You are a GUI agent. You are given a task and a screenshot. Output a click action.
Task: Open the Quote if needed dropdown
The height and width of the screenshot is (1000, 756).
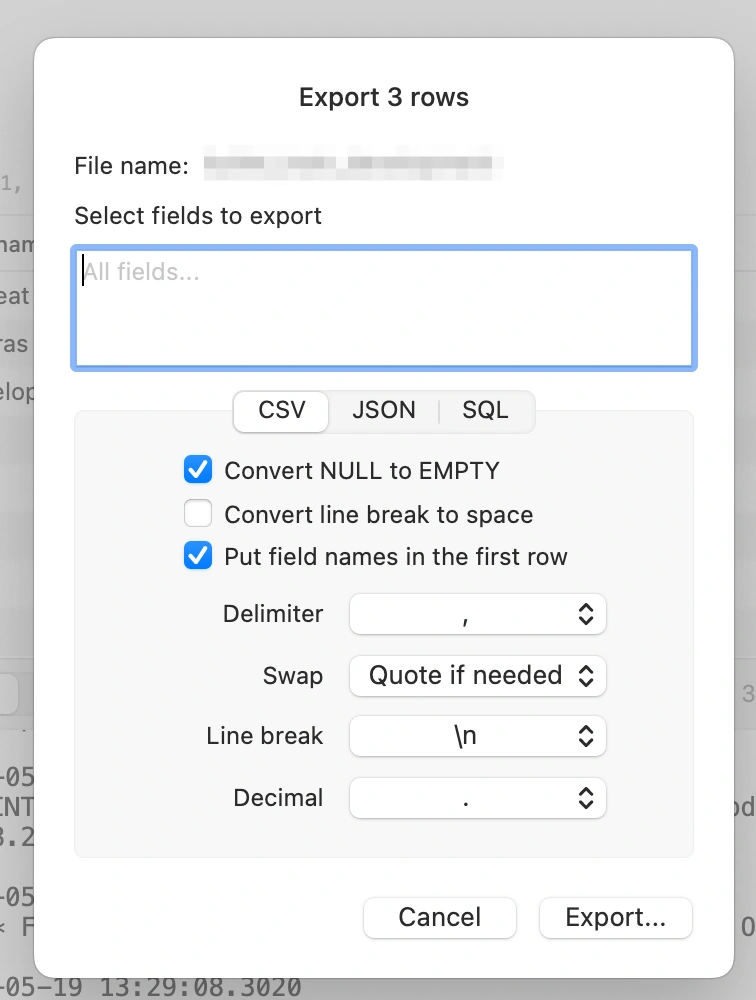tap(477, 675)
